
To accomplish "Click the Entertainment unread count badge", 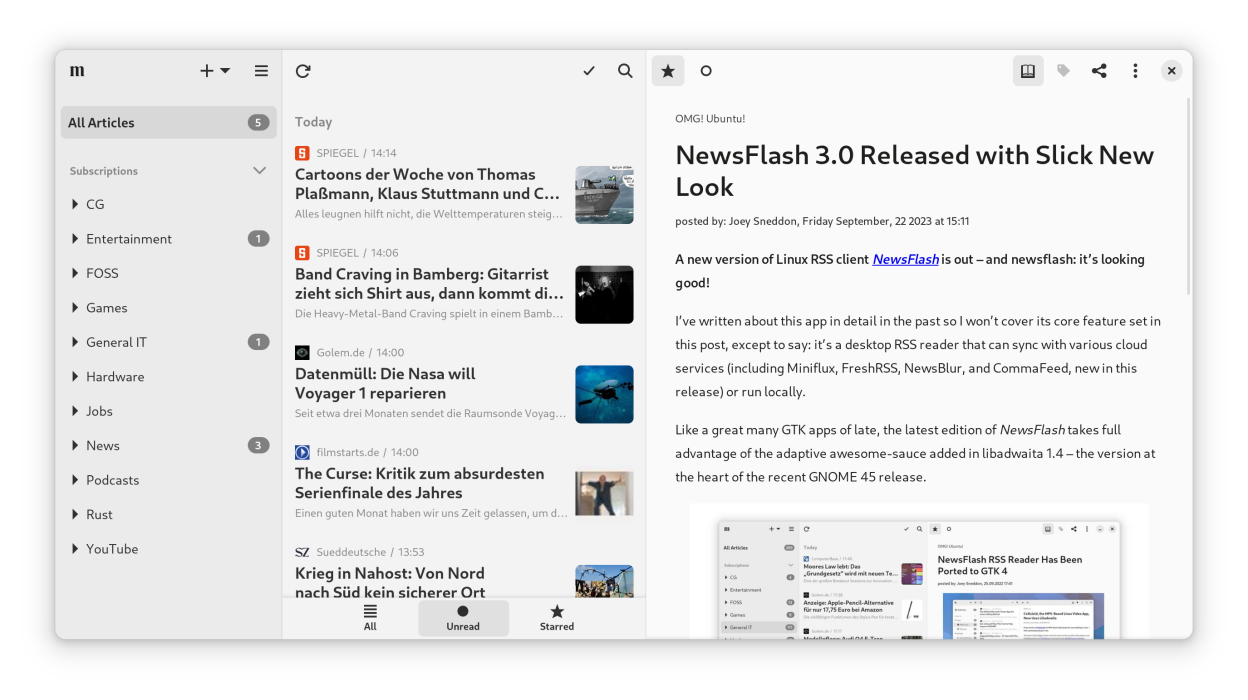I will tap(259, 238).
